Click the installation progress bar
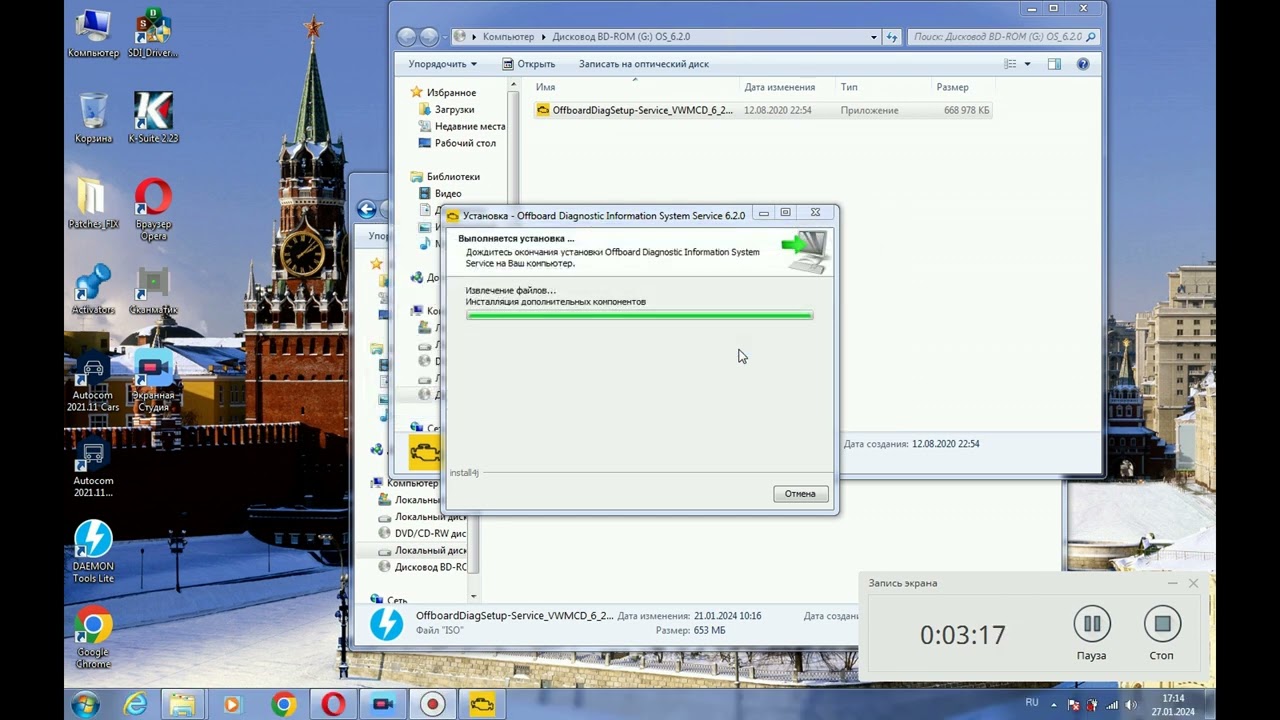This screenshot has height=720, width=1280. pyautogui.click(x=639, y=315)
